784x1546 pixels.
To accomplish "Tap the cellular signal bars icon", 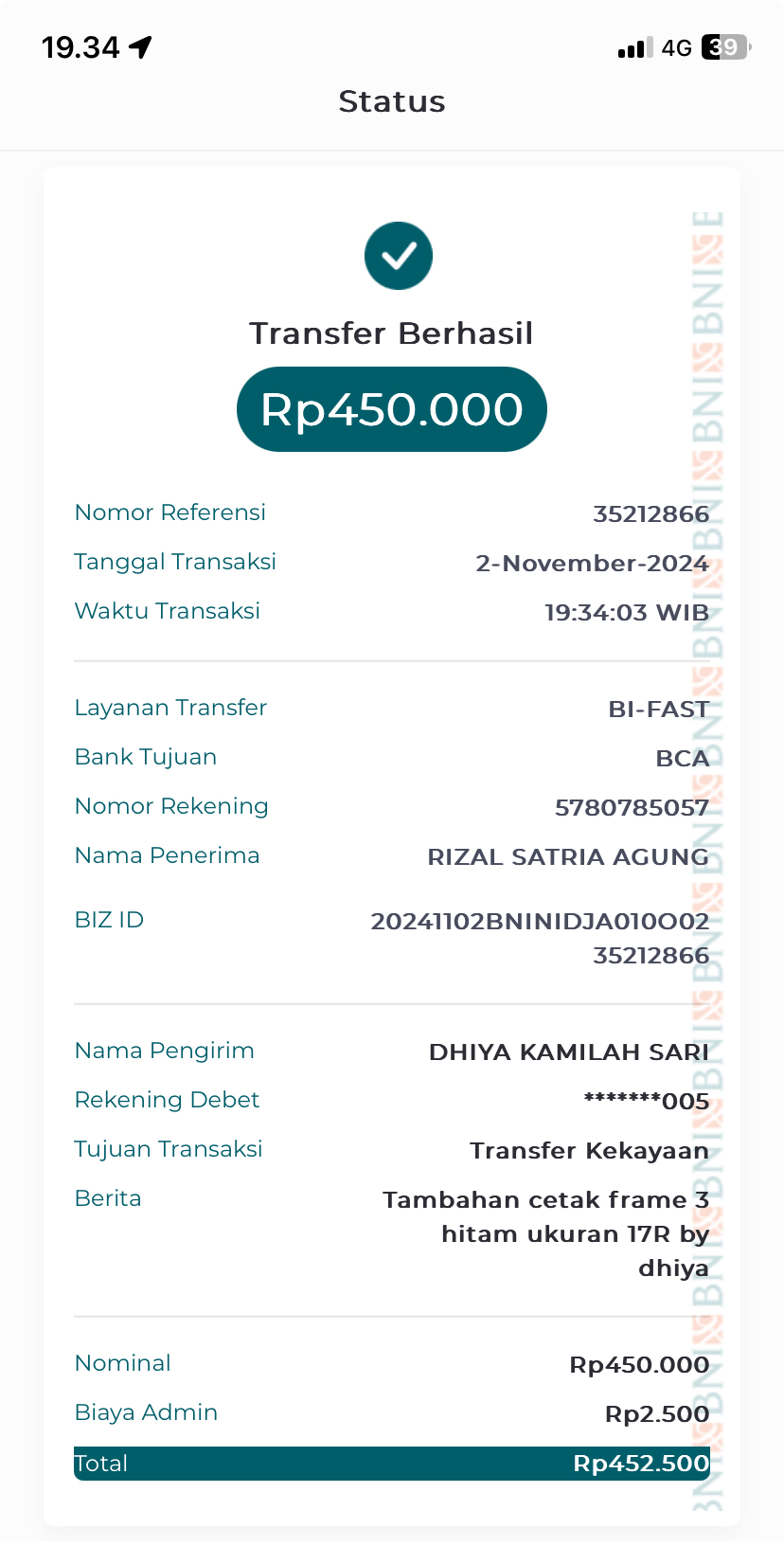I will [634, 48].
